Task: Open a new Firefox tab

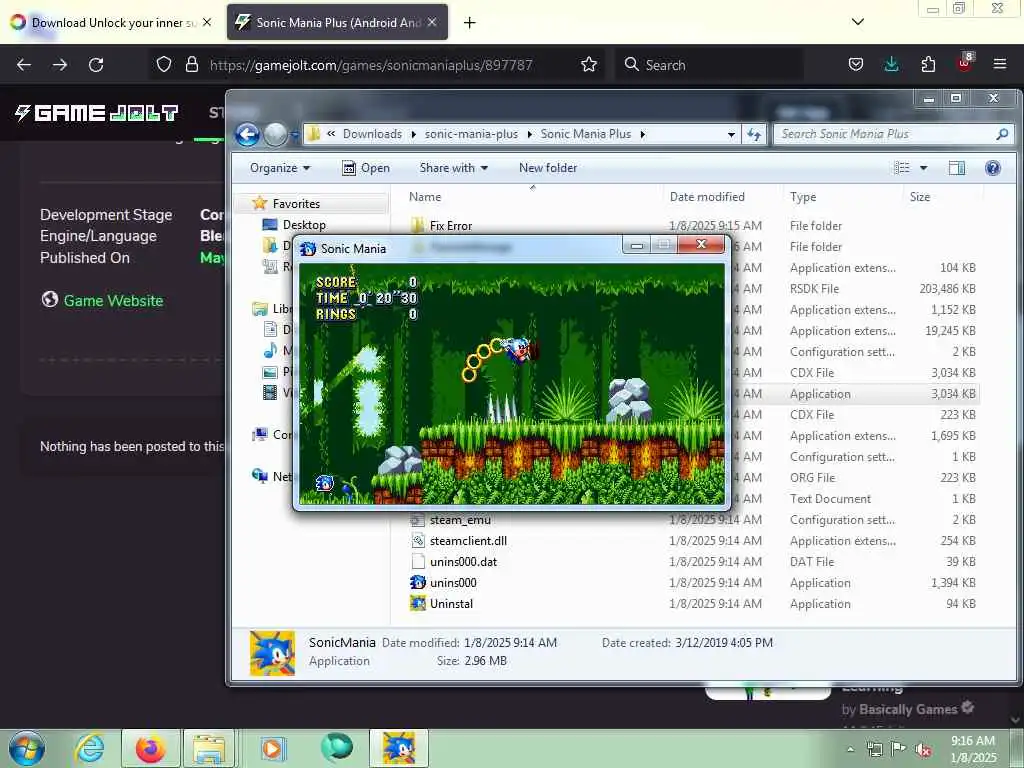Action: pyautogui.click(x=470, y=23)
